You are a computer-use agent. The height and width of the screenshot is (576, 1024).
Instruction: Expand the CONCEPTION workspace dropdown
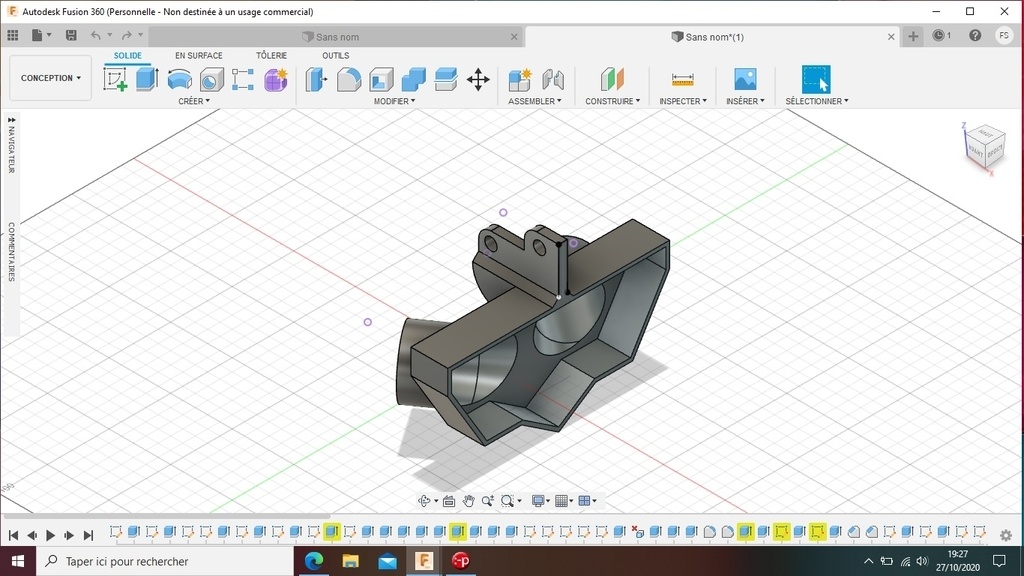click(50, 78)
